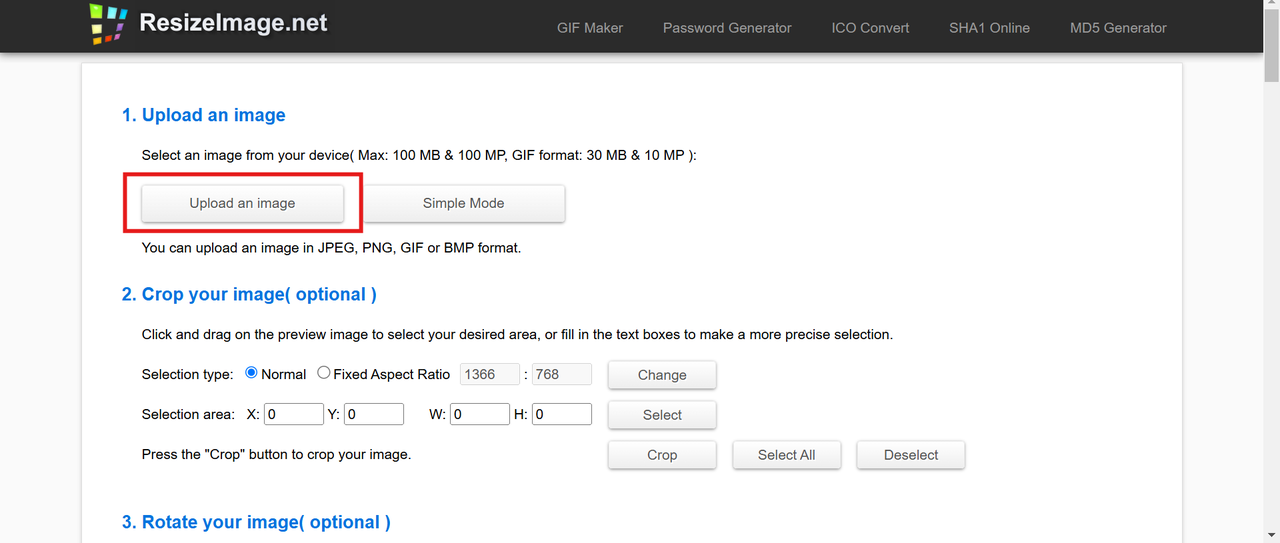The width and height of the screenshot is (1280, 543).
Task: Focus the Y selection field
Action: click(374, 414)
